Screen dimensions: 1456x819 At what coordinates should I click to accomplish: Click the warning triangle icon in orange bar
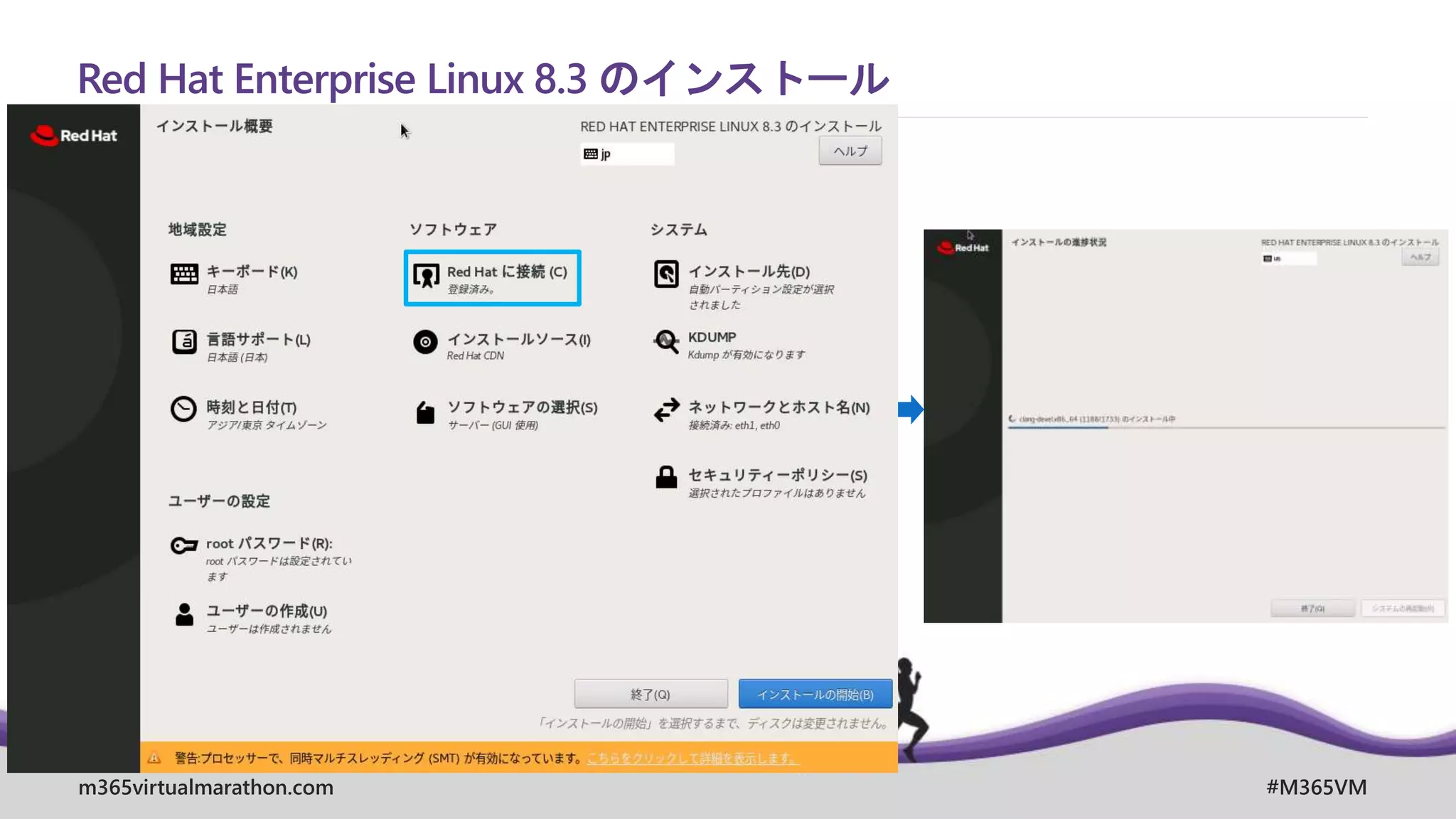(x=154, y=758)
